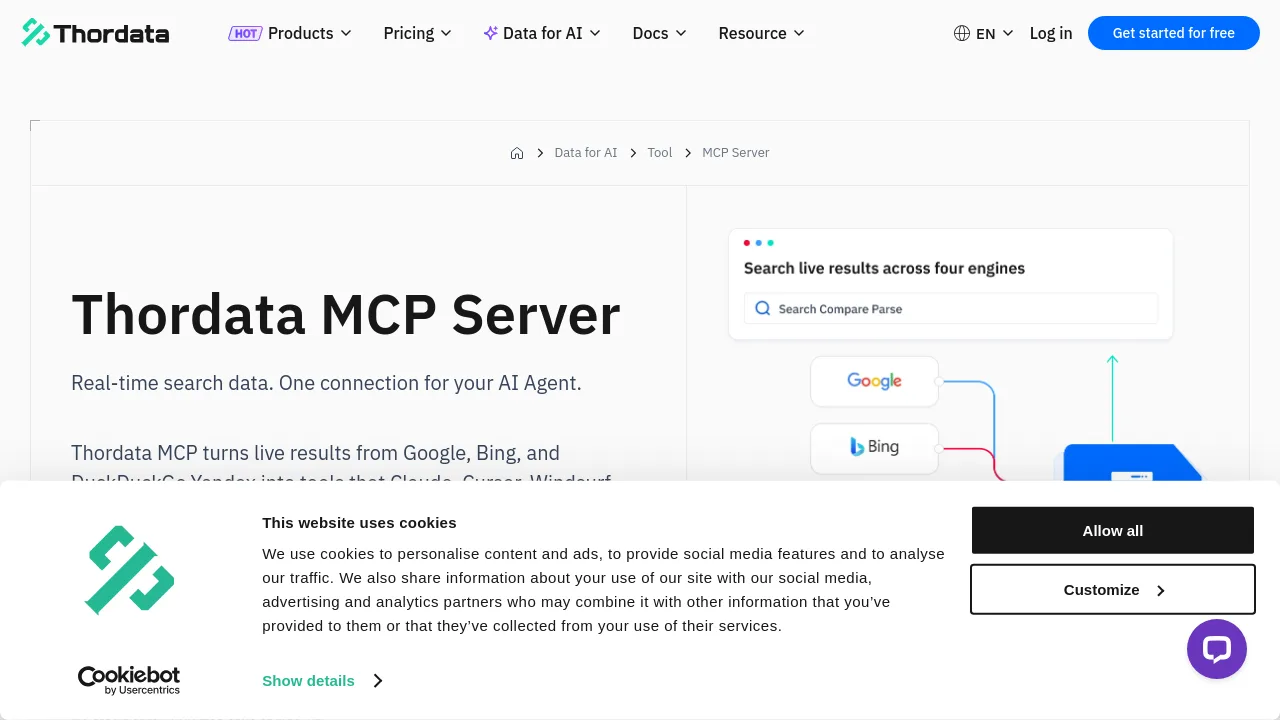Click the Thordata logo
This screenshot has width=1280, height=720.
pyautogui.click(x=95, y=33)
